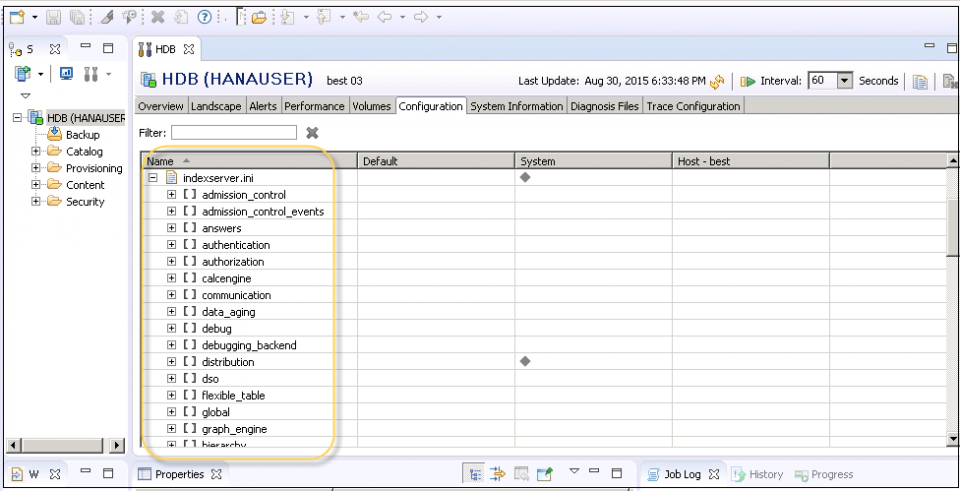Expand the admission_control section
Viewport: 960px width, 491px height.
pos(172,195)
